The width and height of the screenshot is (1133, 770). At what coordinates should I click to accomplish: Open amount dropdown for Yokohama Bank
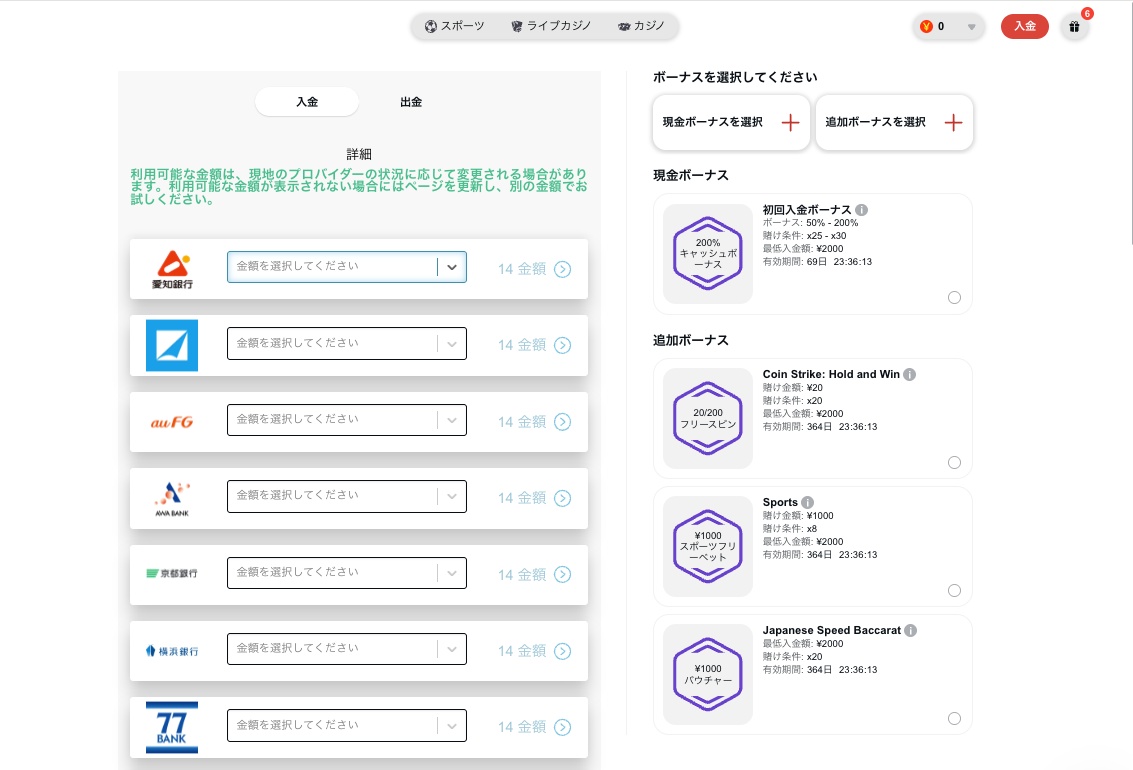347,649
